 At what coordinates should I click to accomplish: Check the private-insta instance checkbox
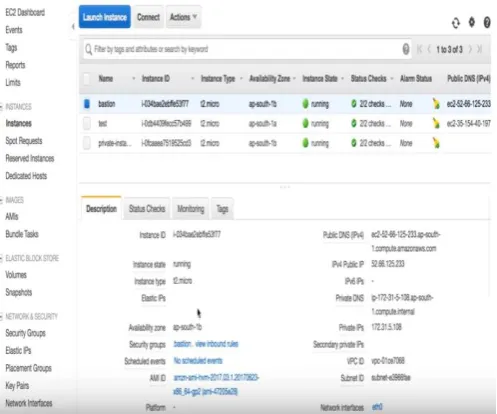(87, 143)
